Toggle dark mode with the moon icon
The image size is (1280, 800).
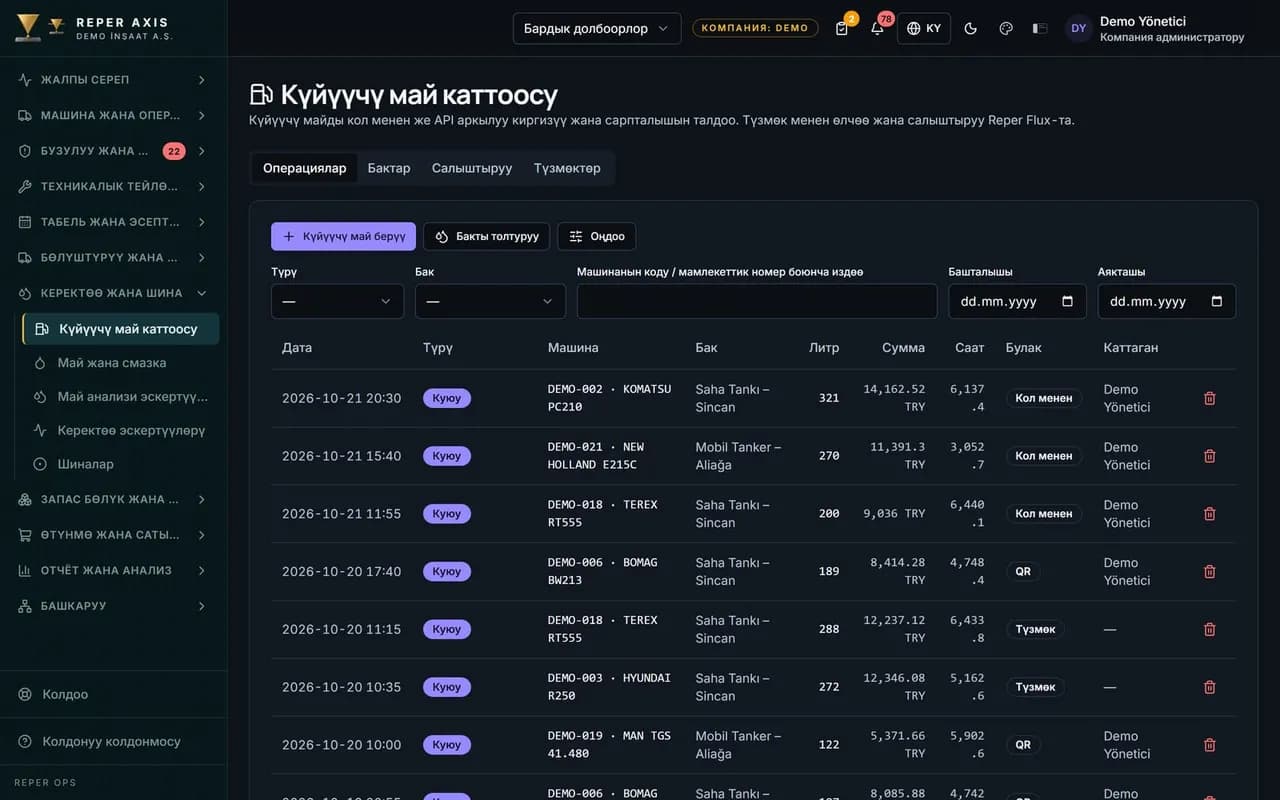pyautogui.click(x=970, y=28)
